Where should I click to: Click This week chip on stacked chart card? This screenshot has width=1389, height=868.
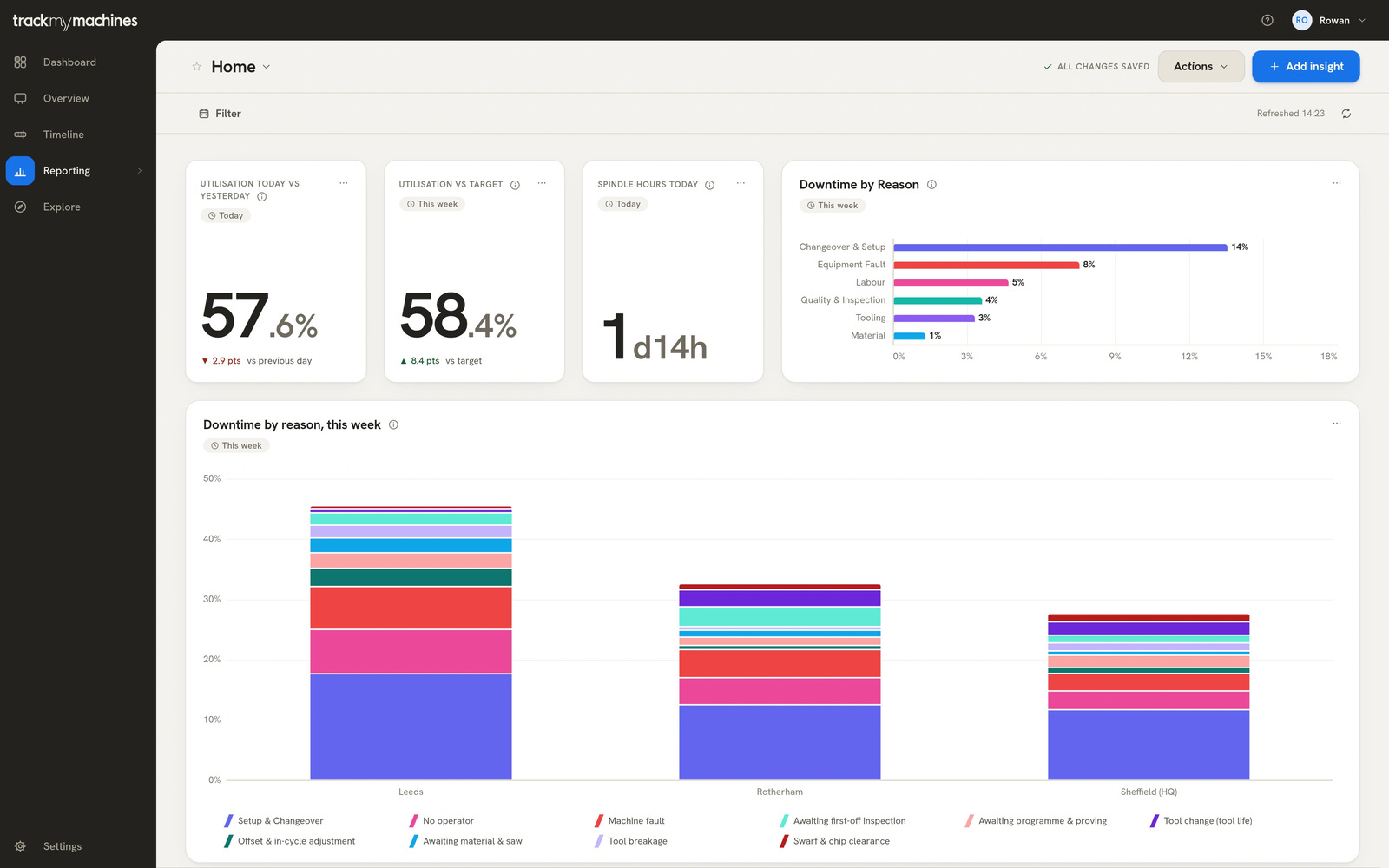pos(236,446)
